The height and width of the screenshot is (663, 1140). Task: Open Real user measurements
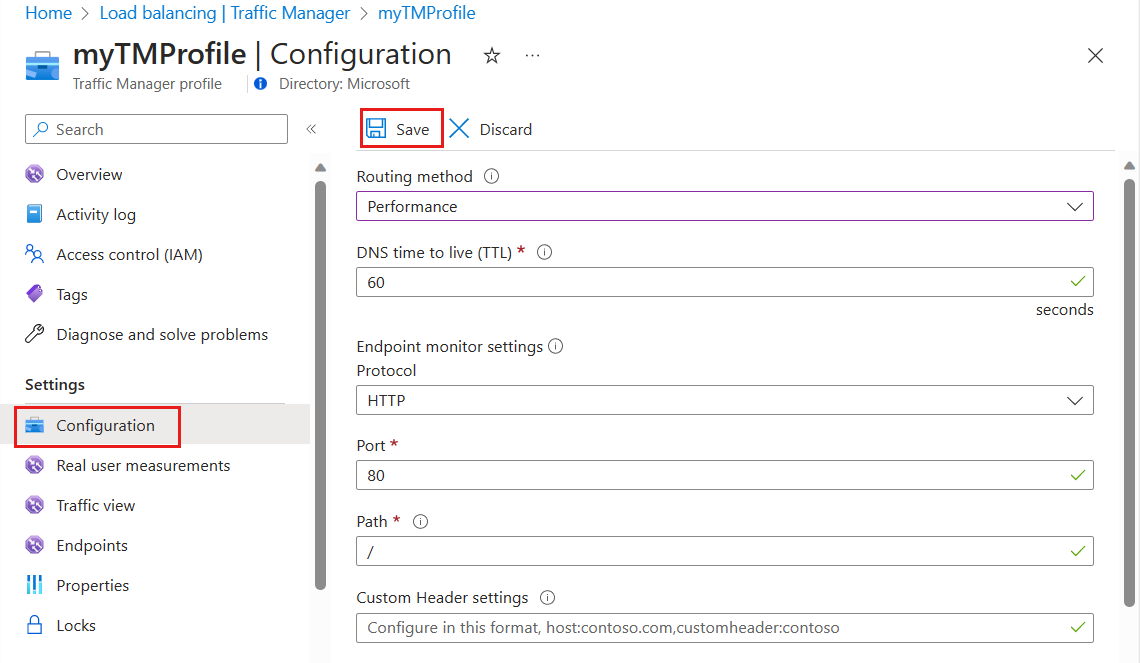[143, 465]
